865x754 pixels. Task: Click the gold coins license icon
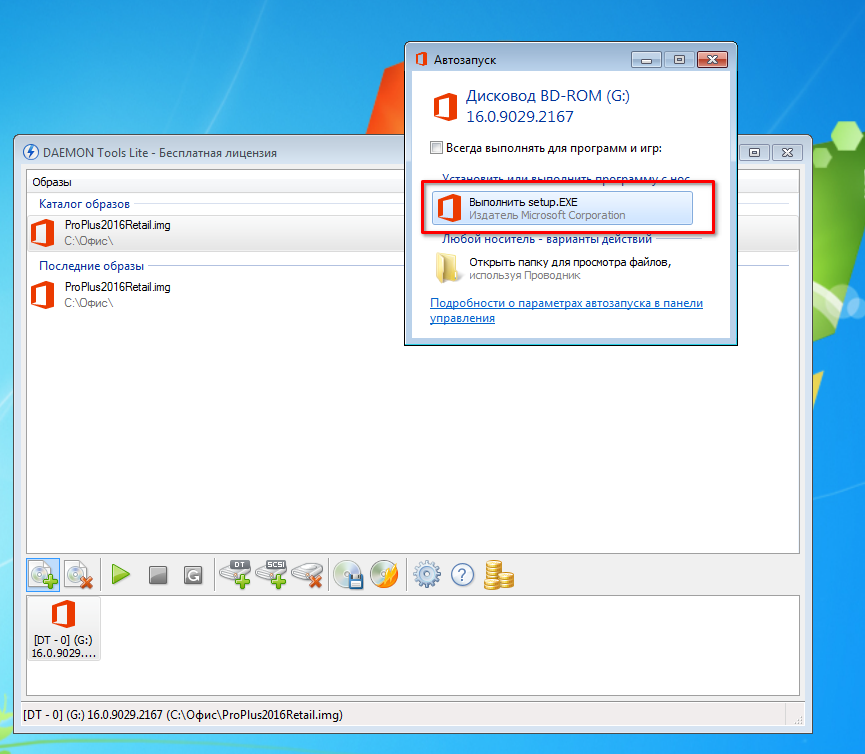click(498, 575)
